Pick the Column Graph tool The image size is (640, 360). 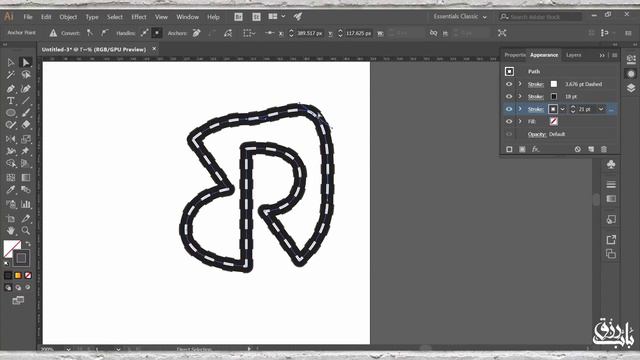point(26,204)
